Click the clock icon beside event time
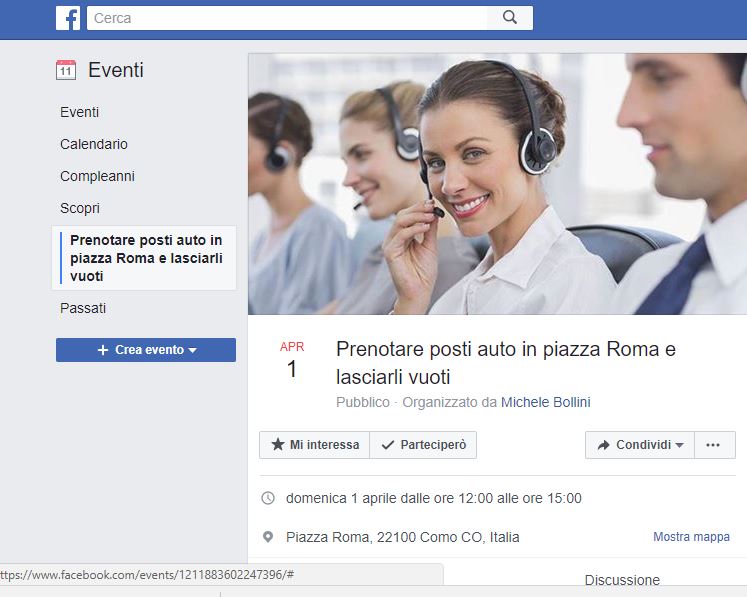The image size is (747, 597). pyautogui.click(x=268, y=498)
